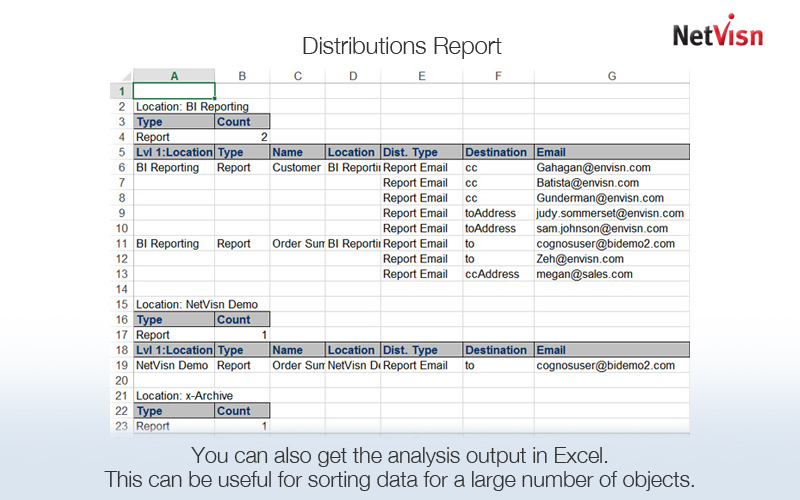Click the 'Count' header in row 16
The width and height of the screenshot is (800, 500).
pyautogui.click(x=242, y=319)
